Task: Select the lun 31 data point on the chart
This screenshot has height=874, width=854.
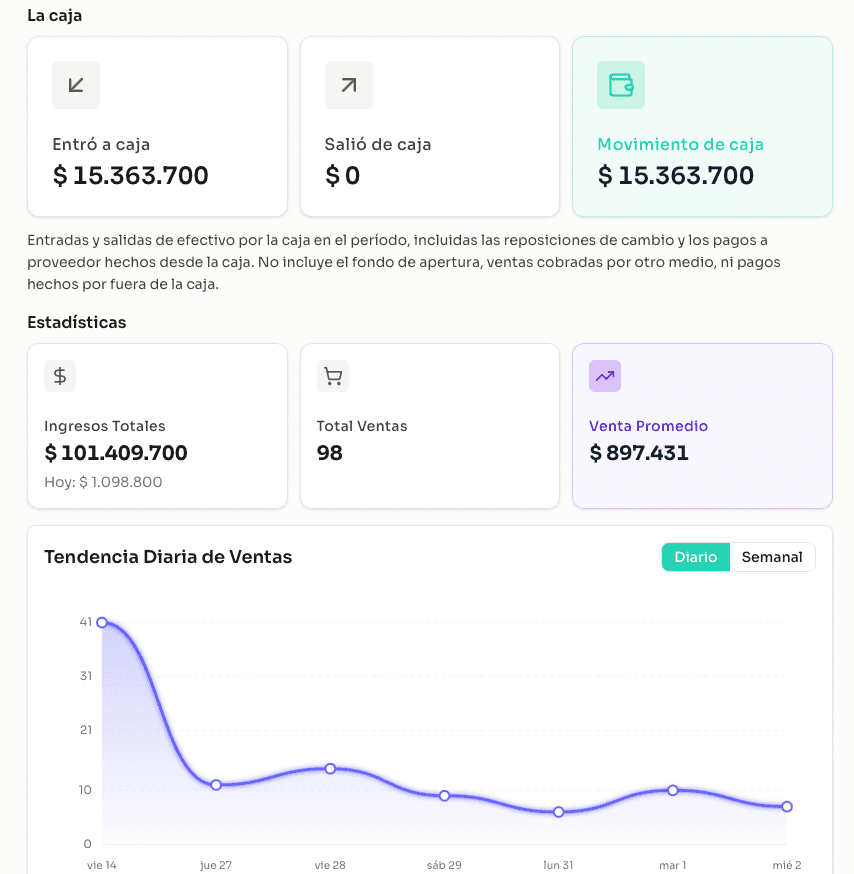Action: pos(559,812)
